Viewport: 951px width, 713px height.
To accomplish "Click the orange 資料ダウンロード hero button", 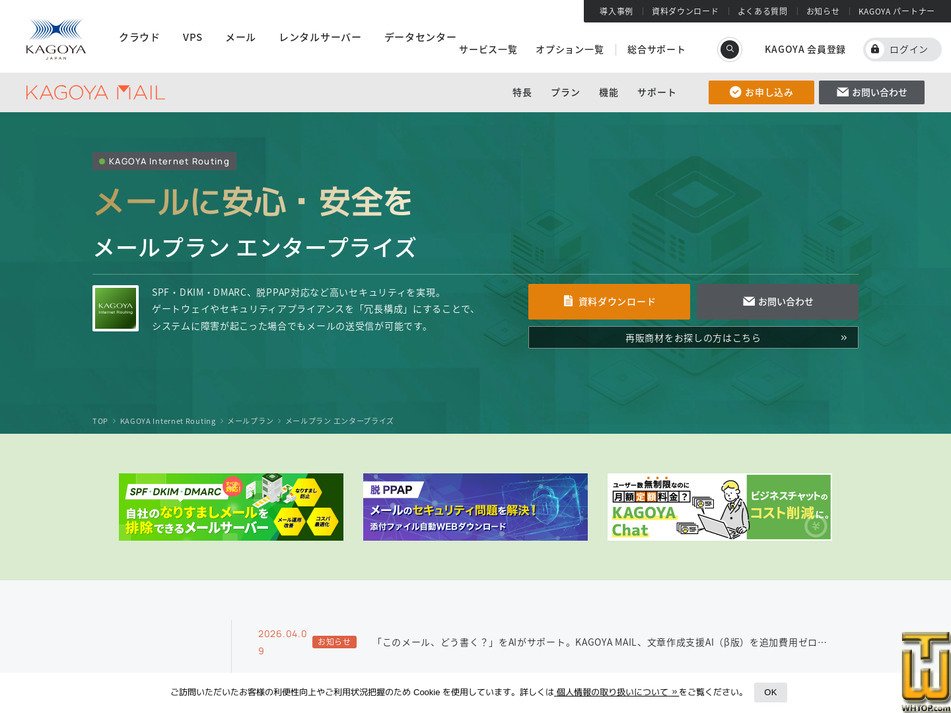I will (x=609, y=301).
